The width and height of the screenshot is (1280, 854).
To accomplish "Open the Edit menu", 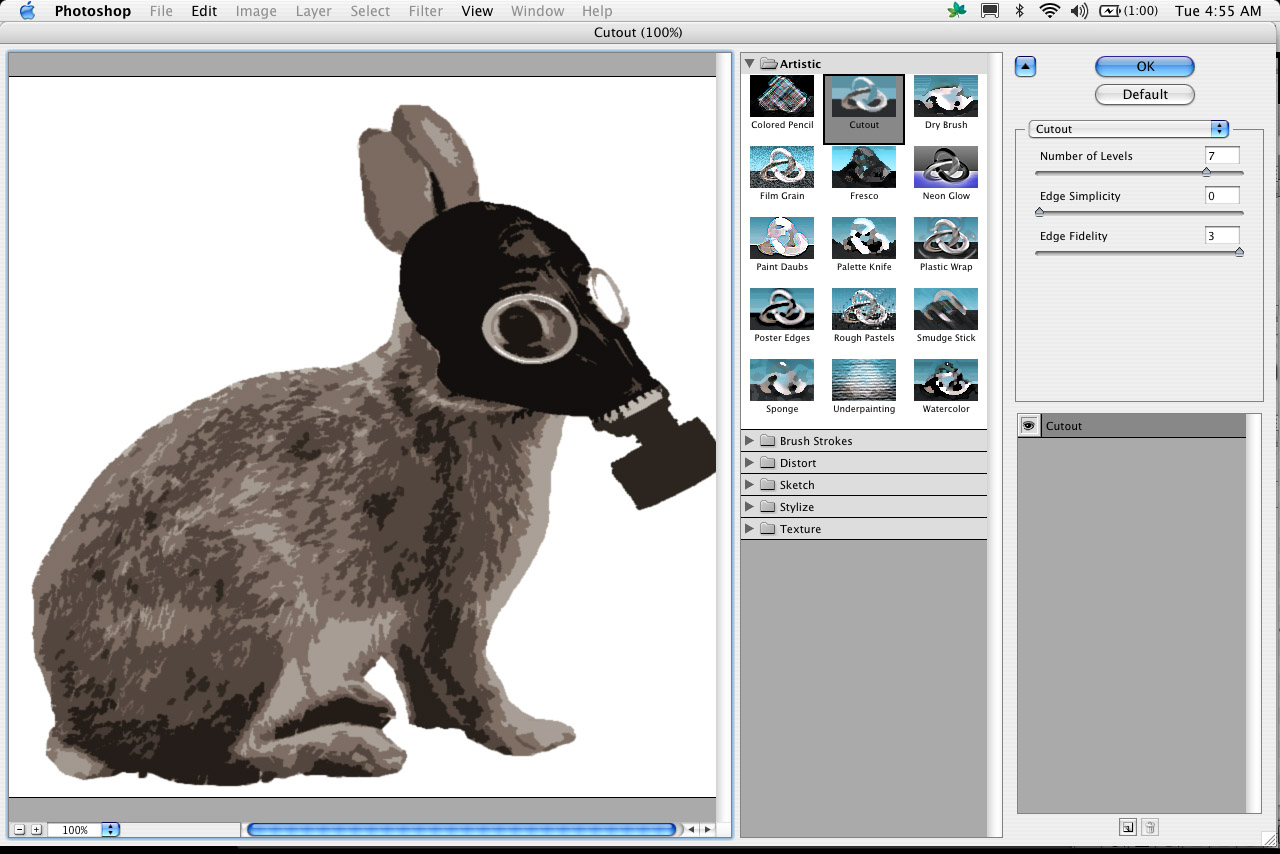I will coord(204,11).
